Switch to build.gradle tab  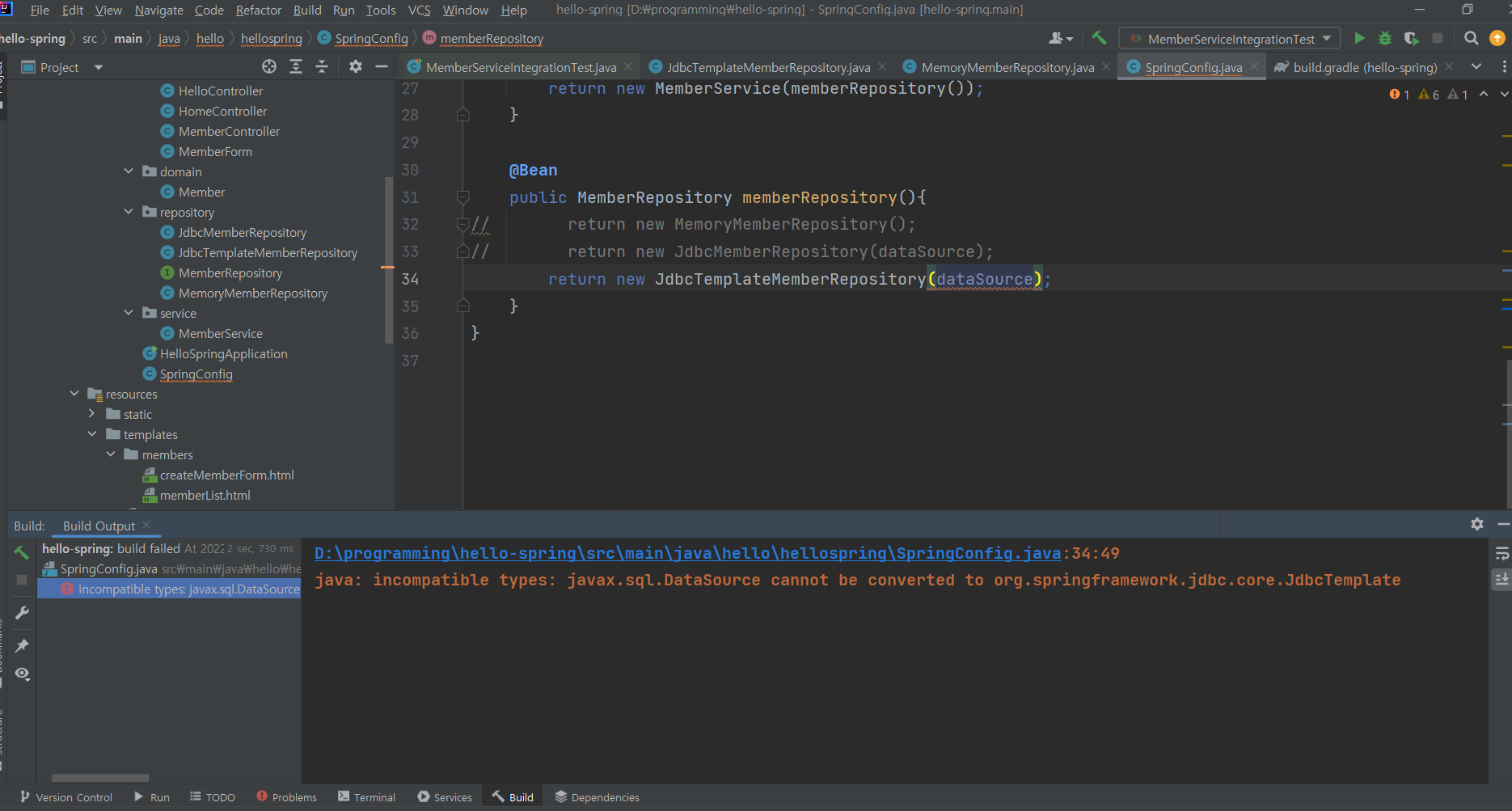coord(1365,67)
